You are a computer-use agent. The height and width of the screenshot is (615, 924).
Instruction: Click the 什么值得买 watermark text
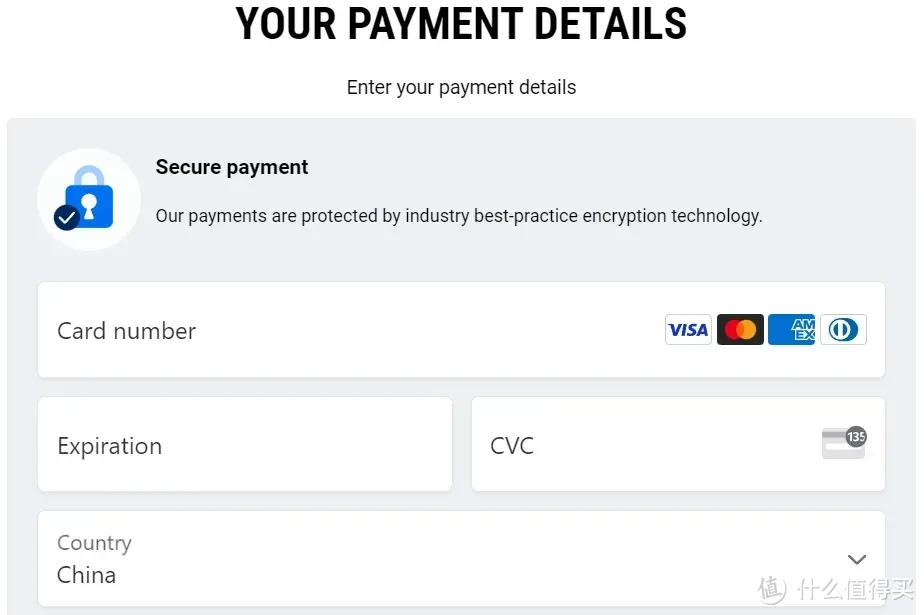(x=855, y=589)
